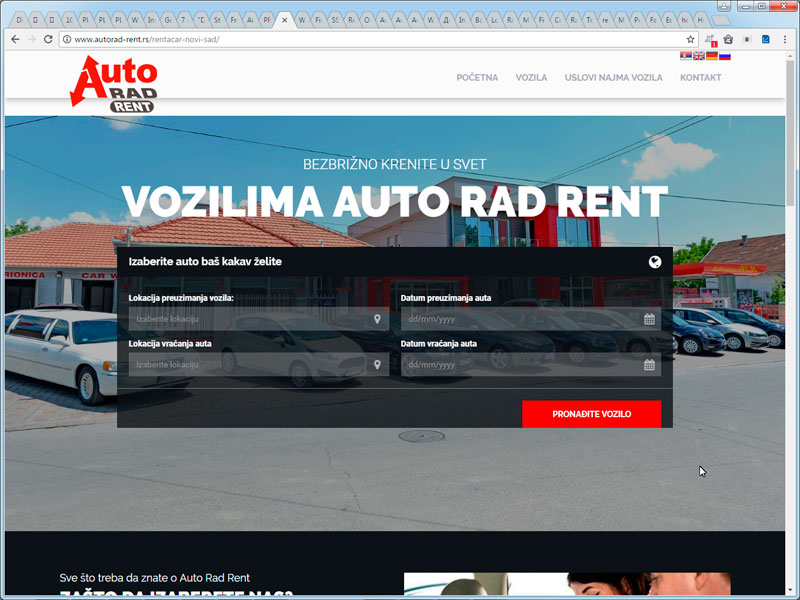The width and height of the screenshot is (800, 600).
Task: Click the scrollbar up arrow
Action: click(791, 54)
